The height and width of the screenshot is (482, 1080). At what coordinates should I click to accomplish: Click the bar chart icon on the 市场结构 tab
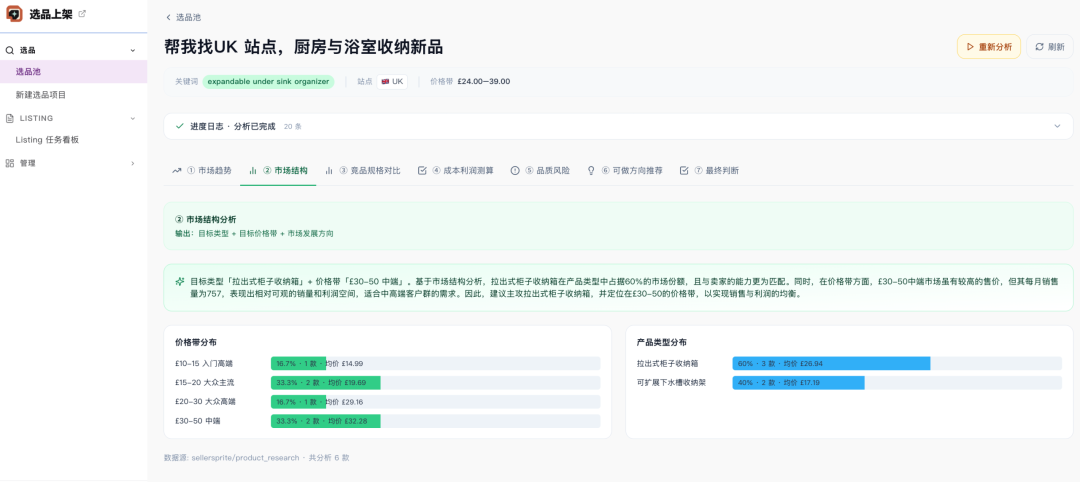pyautogui.click(x=253, y=170)
